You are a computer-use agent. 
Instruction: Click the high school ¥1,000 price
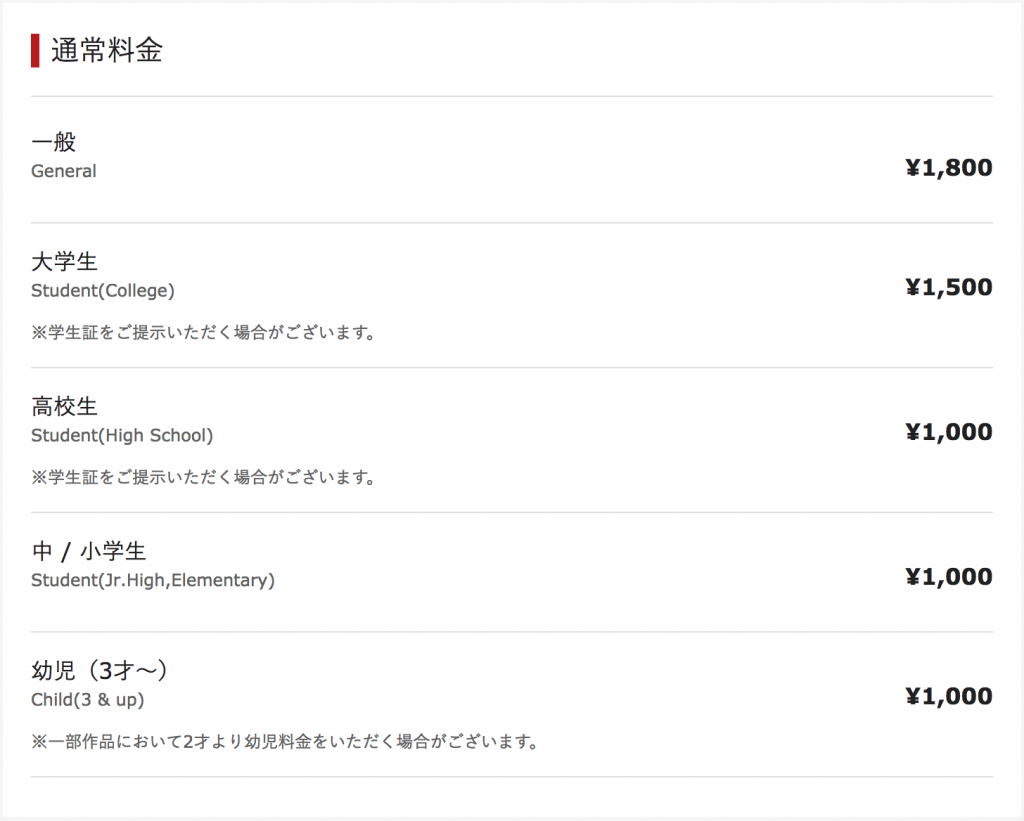[x=948, y=432]
